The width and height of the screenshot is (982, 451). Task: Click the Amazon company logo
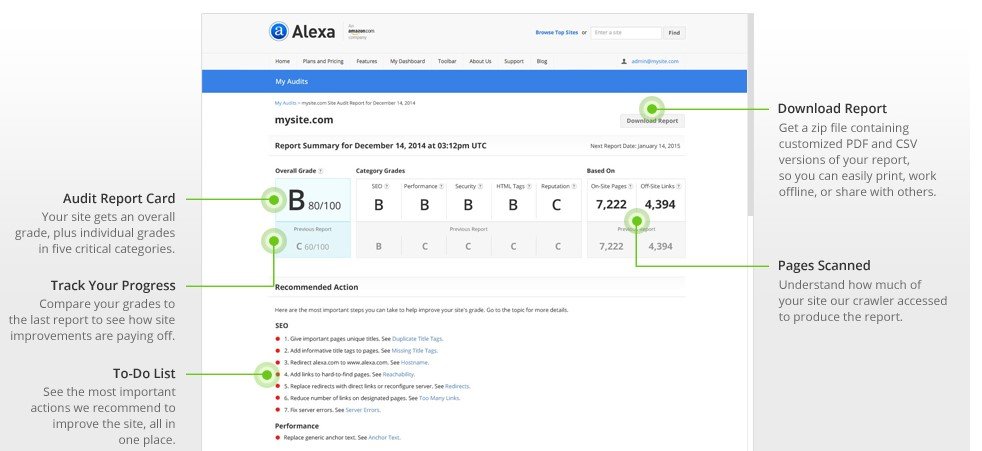tap(361, 32)
